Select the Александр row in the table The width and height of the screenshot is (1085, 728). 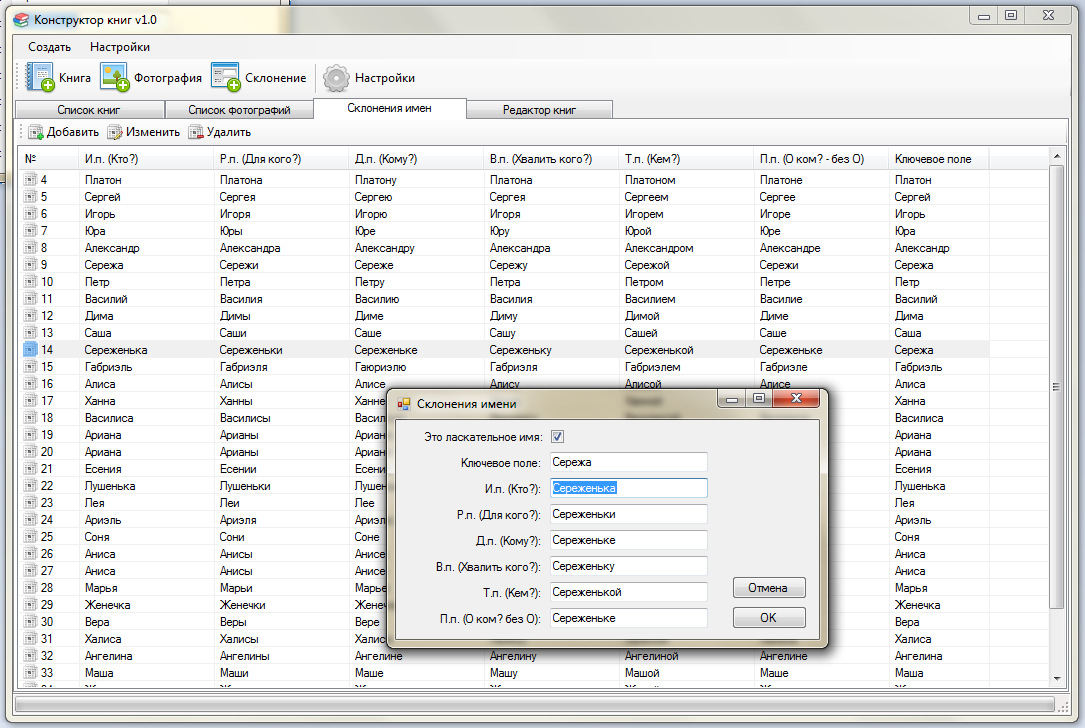(x=112, y=248)
